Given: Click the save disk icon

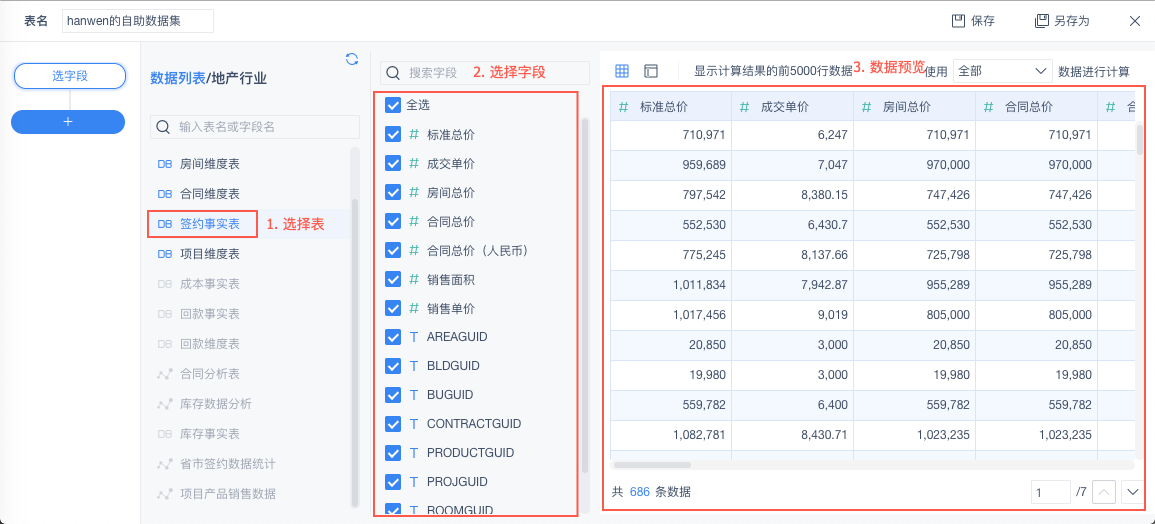Looking at the screenshot, I should [x=957, y=20].
